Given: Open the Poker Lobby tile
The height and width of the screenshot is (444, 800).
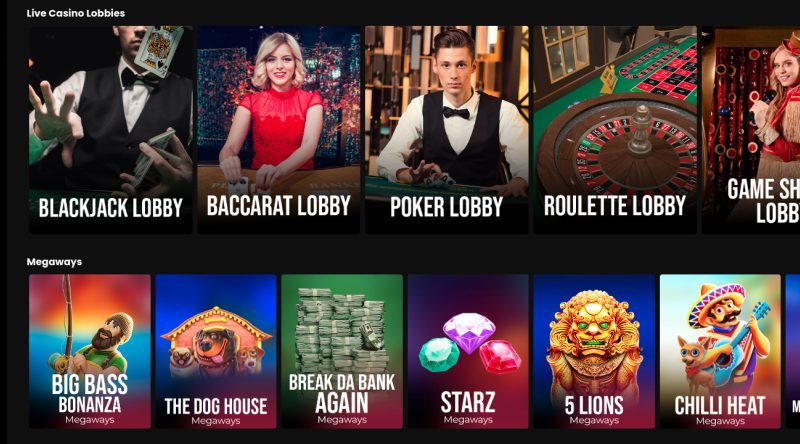Looking at the screenshot, I should click(x=446, y=130).
